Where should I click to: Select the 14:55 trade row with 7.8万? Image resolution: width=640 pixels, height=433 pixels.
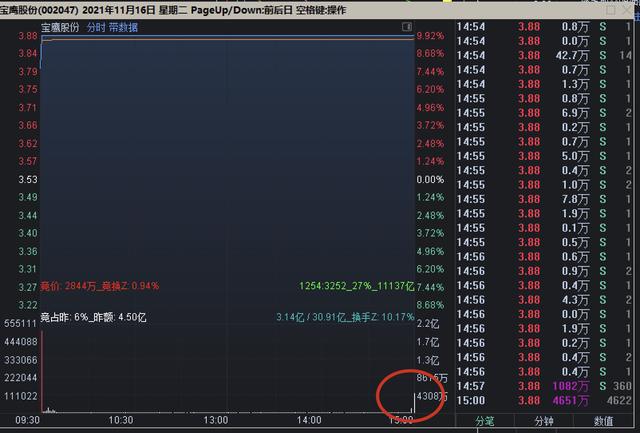[x=544, y=199]
